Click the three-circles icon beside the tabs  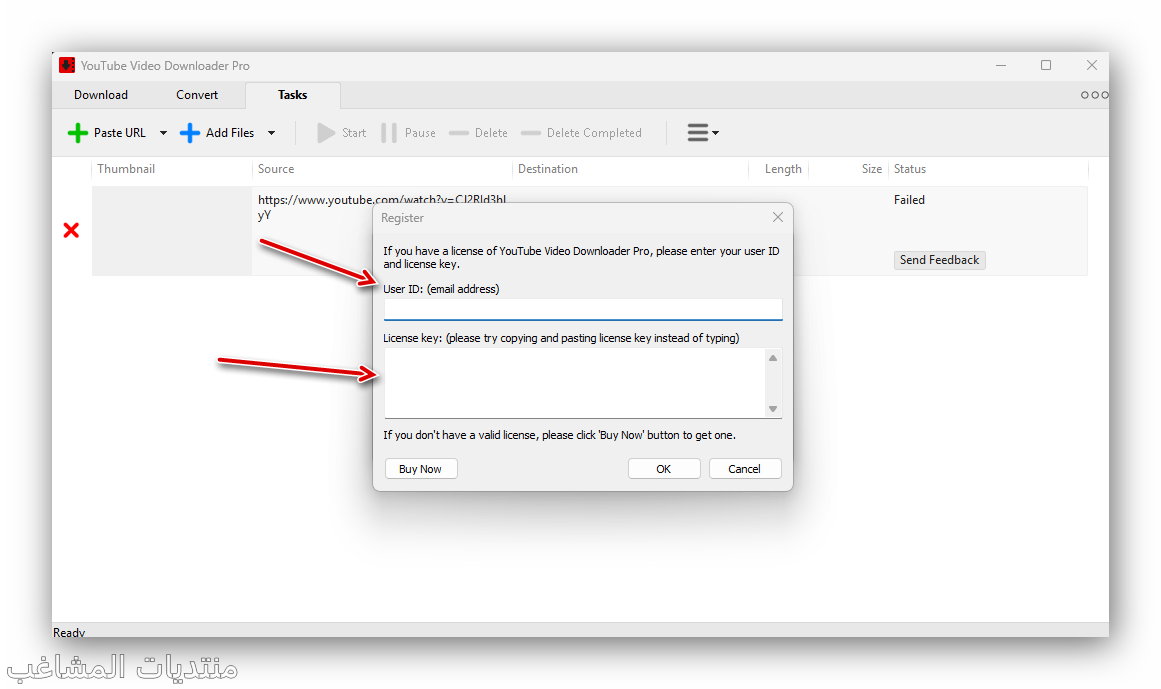coord(1094,95)
